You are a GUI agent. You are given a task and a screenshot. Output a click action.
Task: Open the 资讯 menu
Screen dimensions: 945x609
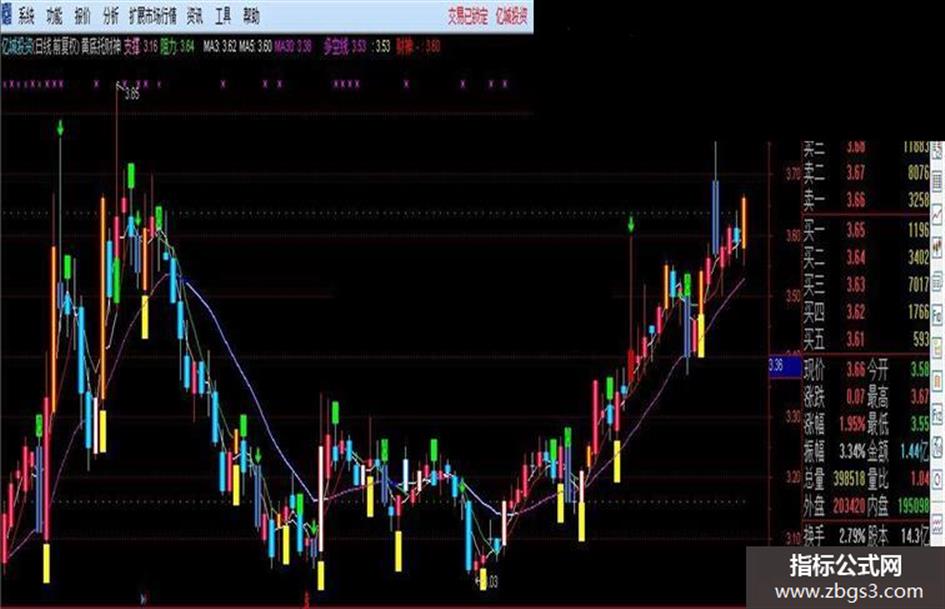(x=195, y=16)
